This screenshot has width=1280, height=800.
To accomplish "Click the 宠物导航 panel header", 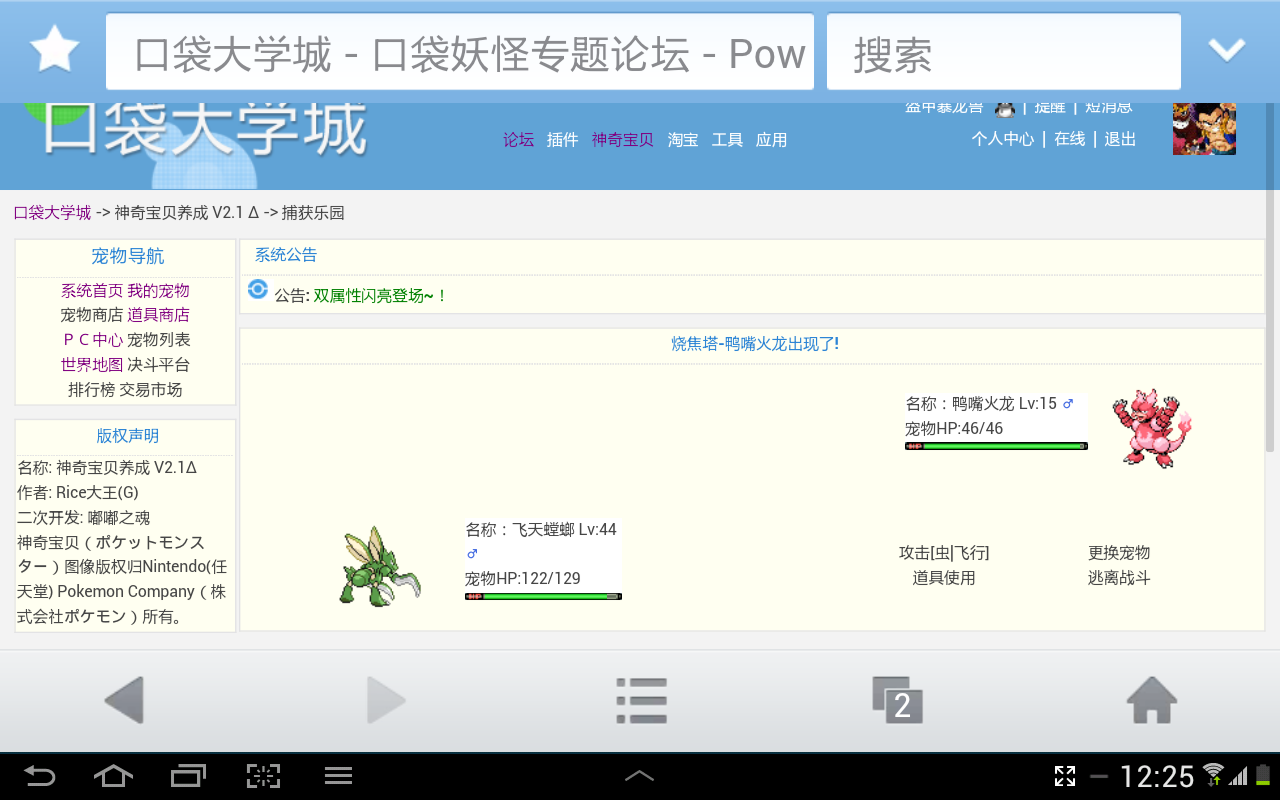I will tap(127, 256).
